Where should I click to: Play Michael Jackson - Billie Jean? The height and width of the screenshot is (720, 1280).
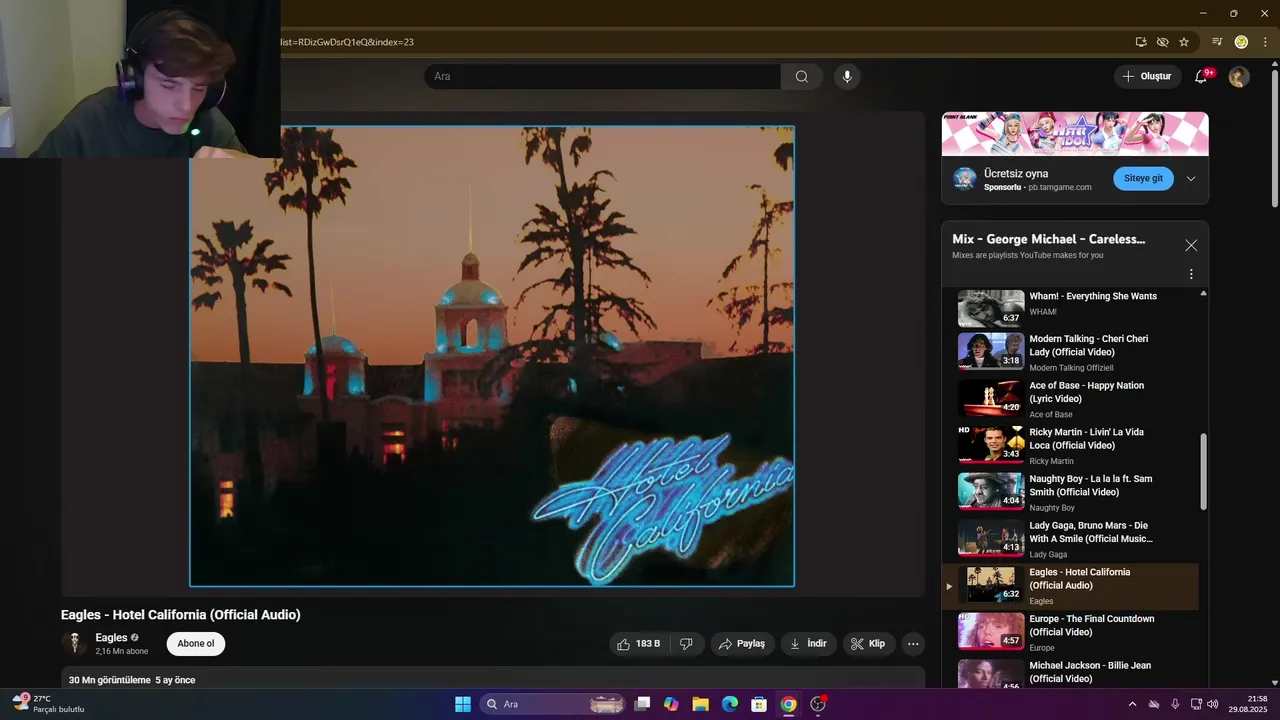1070,674
